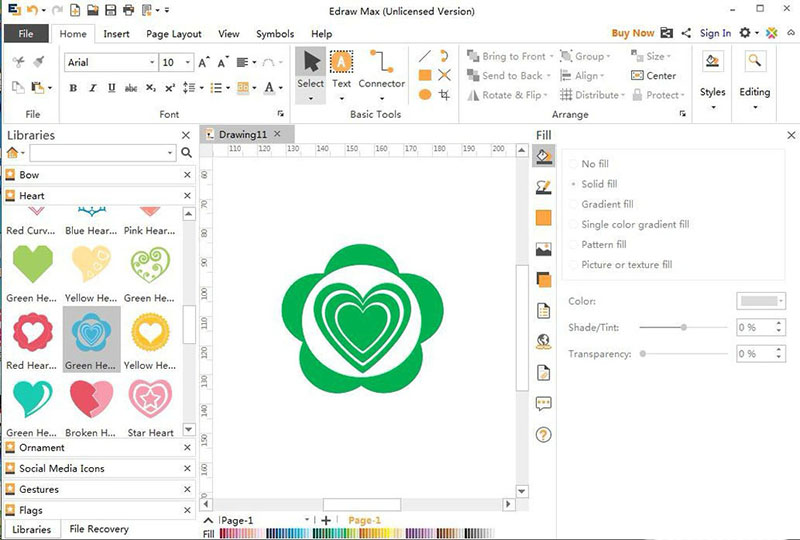This screenshot has height=540, width=800.
Task: Click the Buy Now link
Action: (x=632, y=33)
